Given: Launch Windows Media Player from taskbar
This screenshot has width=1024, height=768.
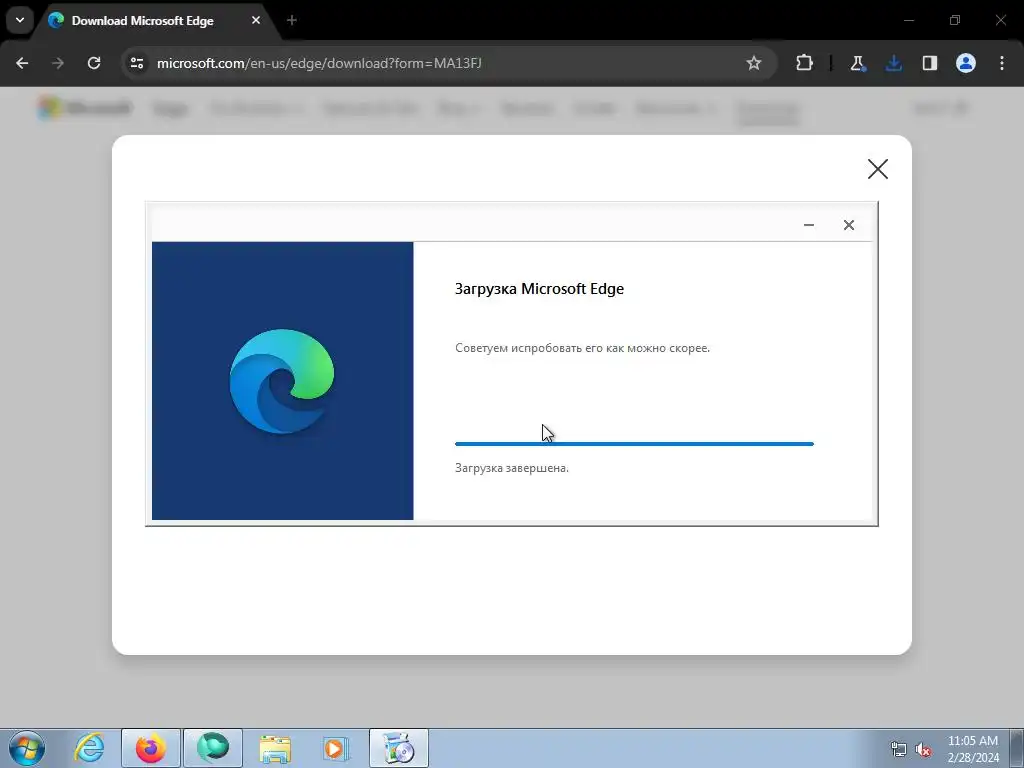Looking at the screenshot, I should 337,748.
